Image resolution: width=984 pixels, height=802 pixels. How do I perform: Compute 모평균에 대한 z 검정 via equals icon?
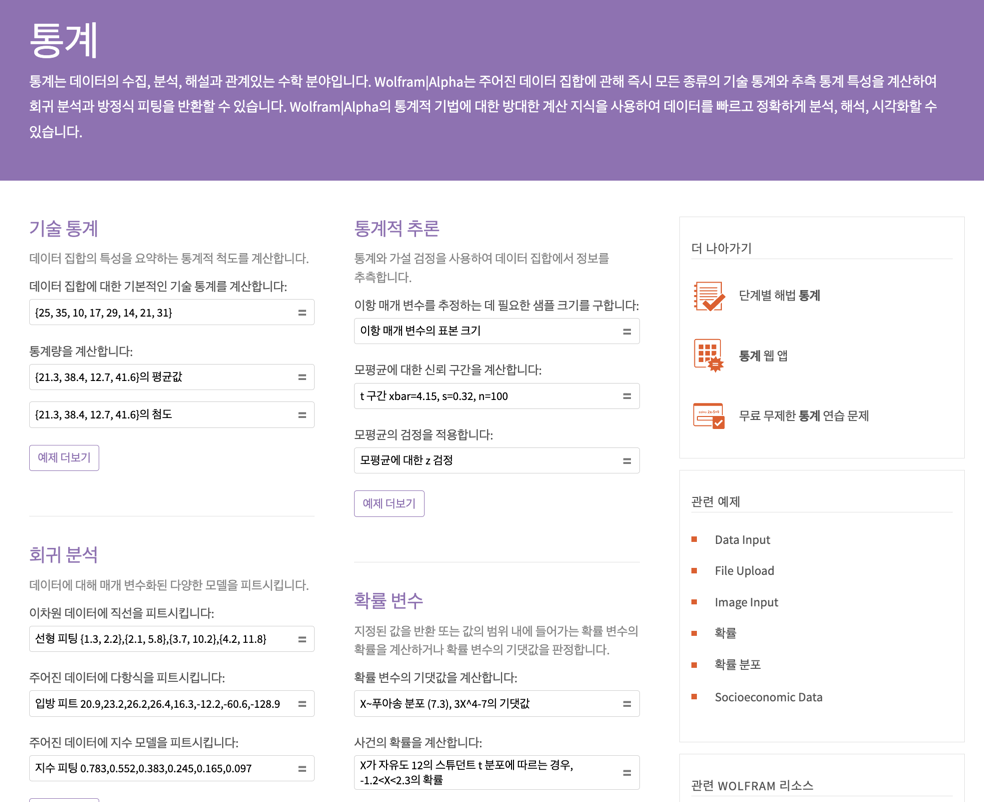click(627, 461)
